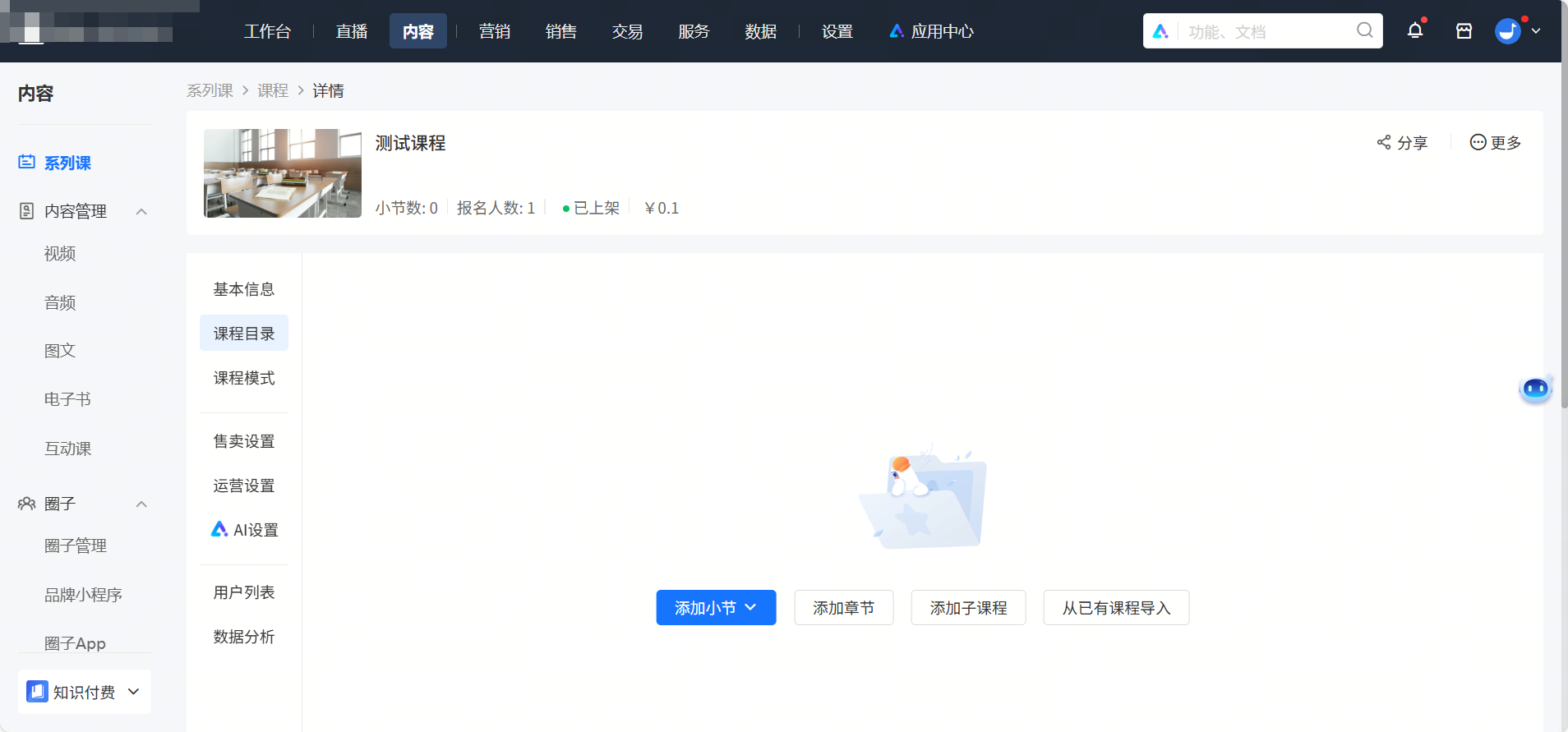This screenshot has width=1568, height=732.
Task: Open the store icon in top bar
Action: 1464,31
